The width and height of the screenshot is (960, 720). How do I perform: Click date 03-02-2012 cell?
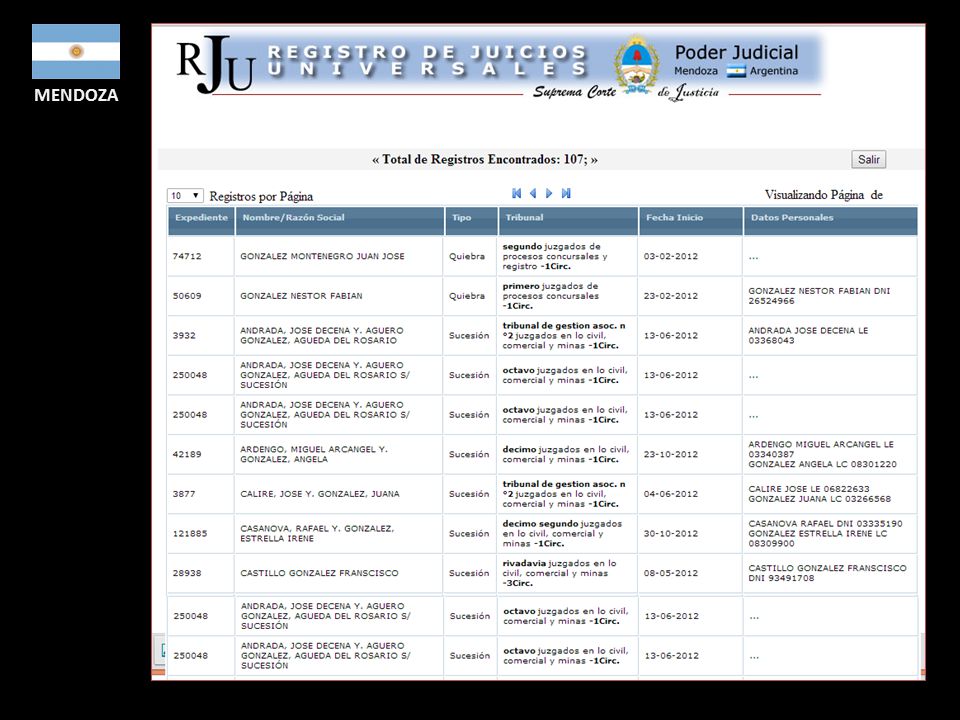(690, 257)
